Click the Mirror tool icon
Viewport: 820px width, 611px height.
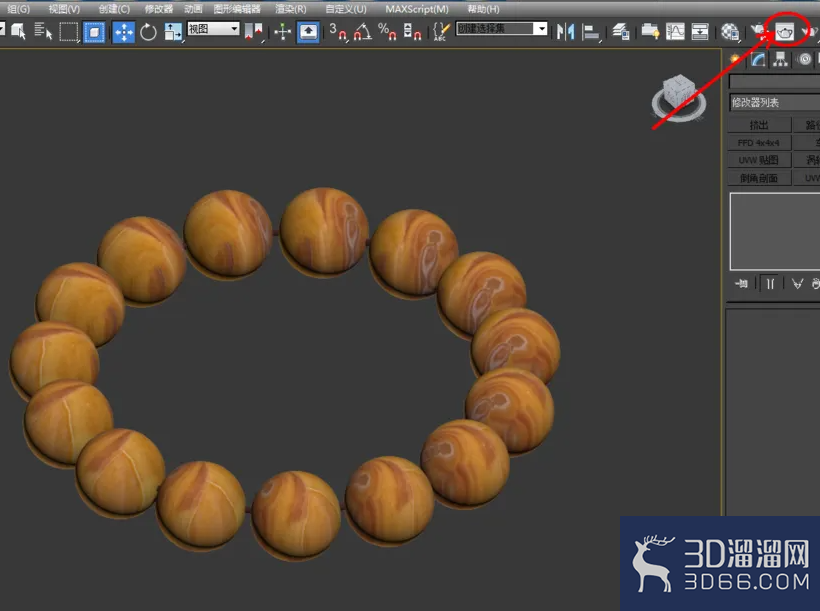coord(566,32)
